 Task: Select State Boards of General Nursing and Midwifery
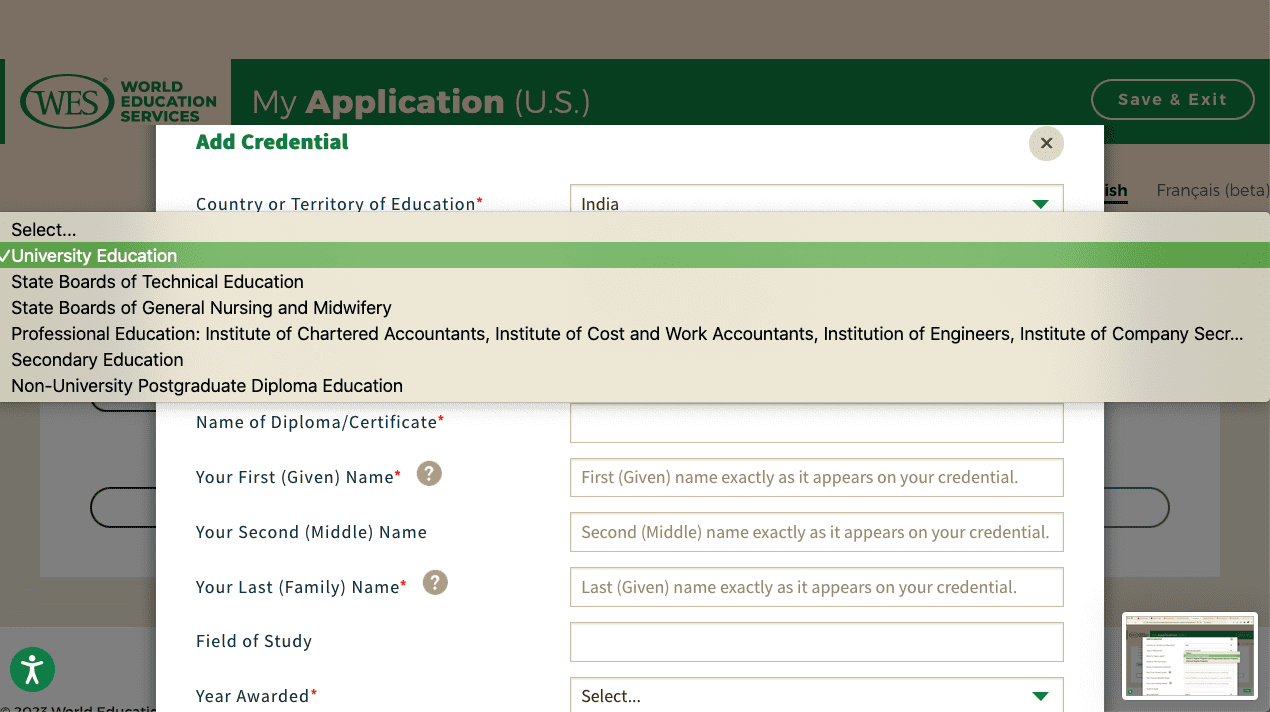pyautogui.click(x=200, y=307)
